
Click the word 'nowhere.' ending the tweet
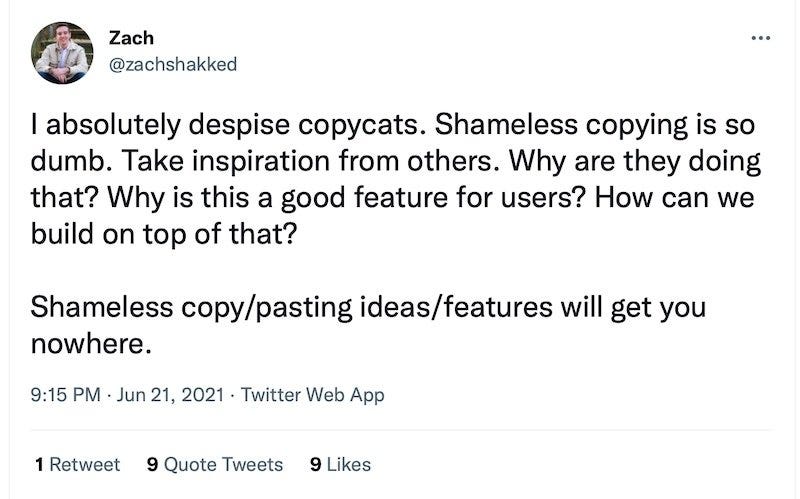pos(92,346)
